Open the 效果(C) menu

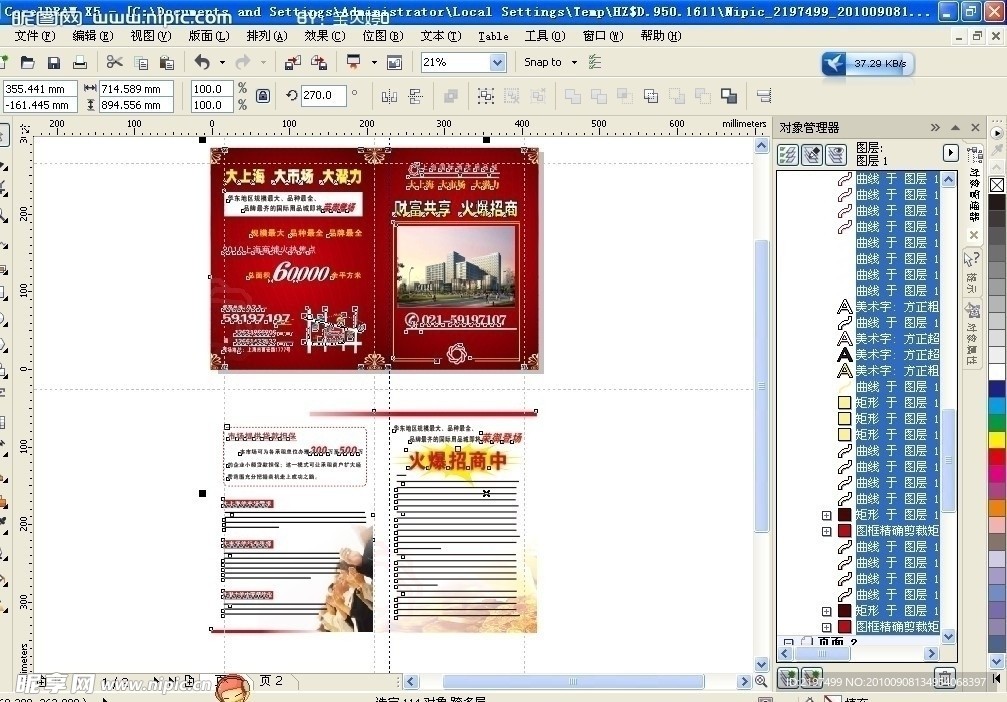click(x=324, y=35)
